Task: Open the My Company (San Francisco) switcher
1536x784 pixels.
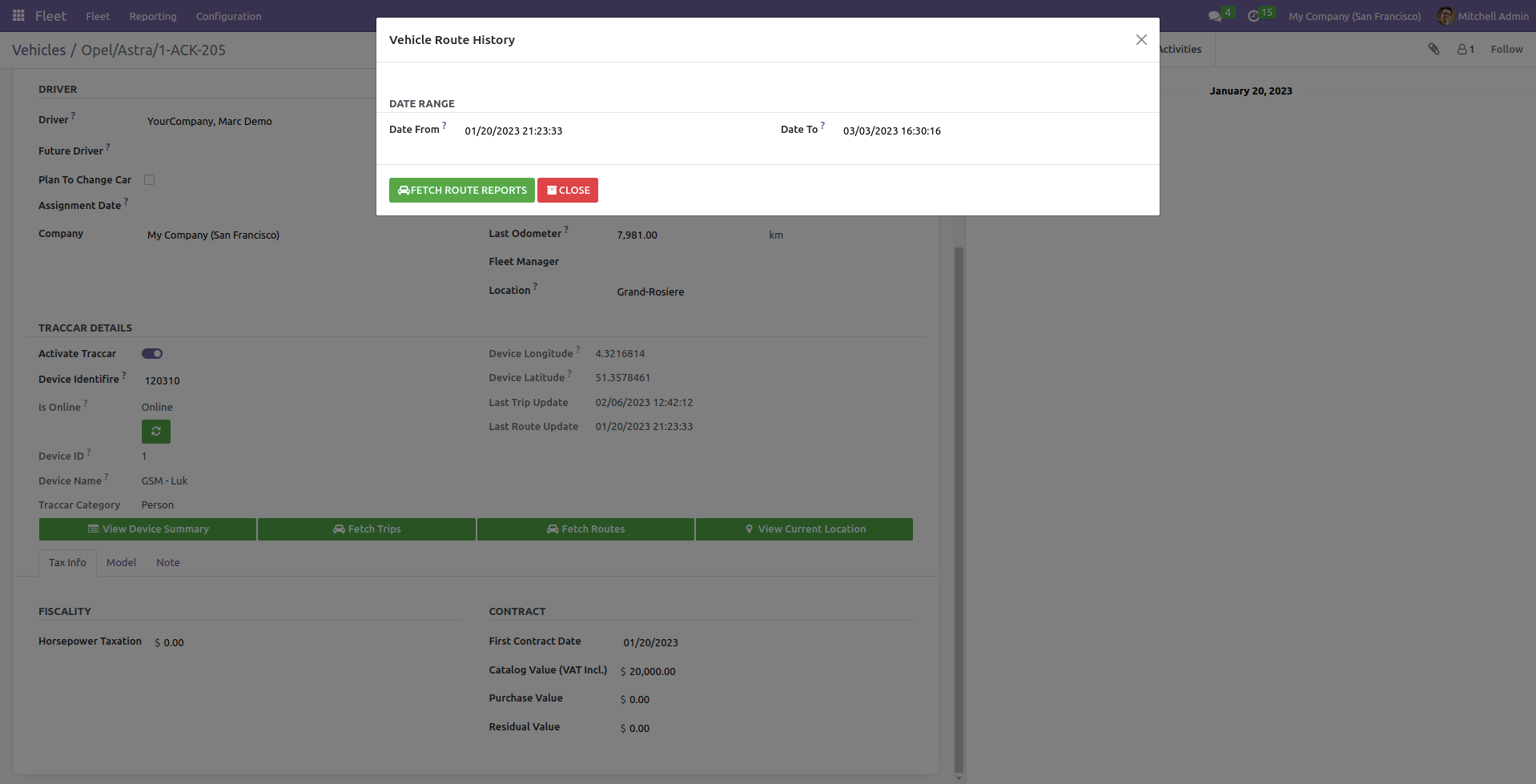Action: point(1354,16)
